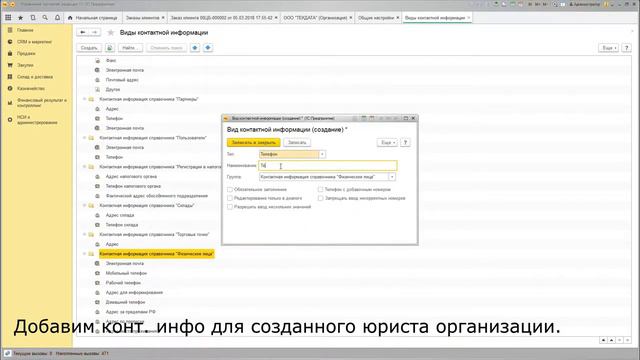640x360 pixels.
Task: Click the forward navigation arrow
Action: coord(95,32)
